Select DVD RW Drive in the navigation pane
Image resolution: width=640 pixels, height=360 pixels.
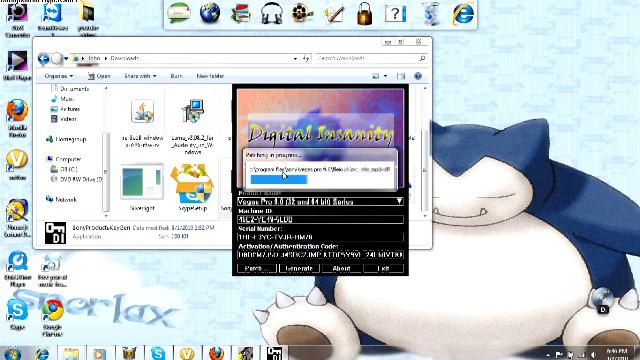pyautogui.click(x=80, y=179)
